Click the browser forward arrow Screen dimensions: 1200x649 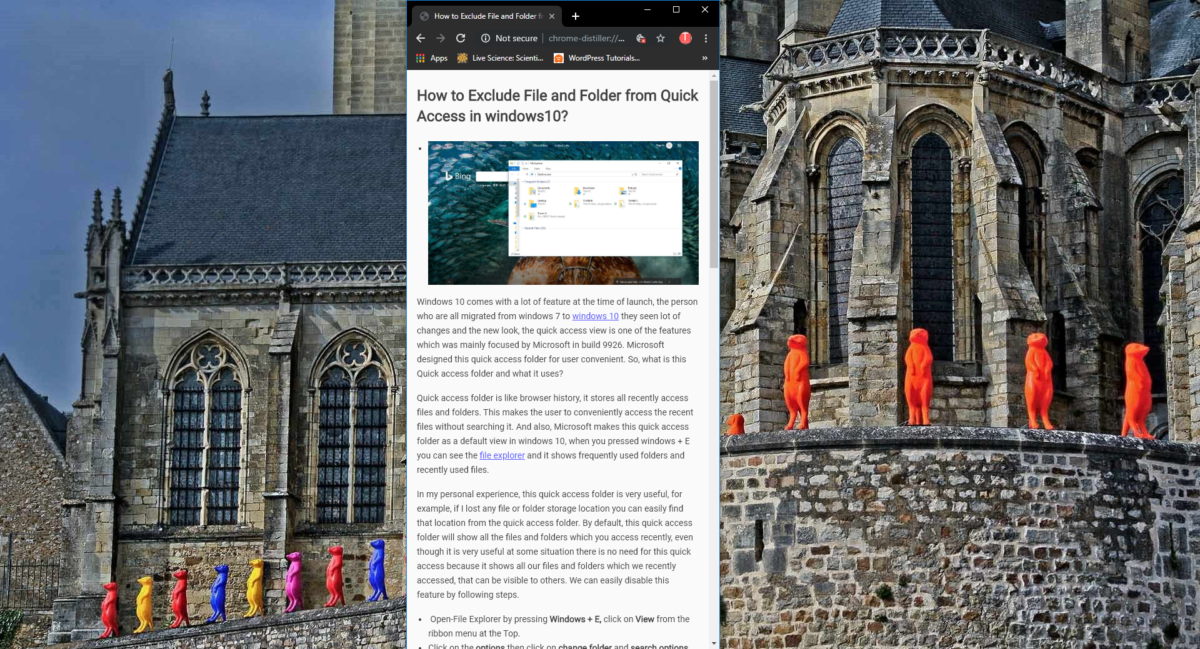440,38
